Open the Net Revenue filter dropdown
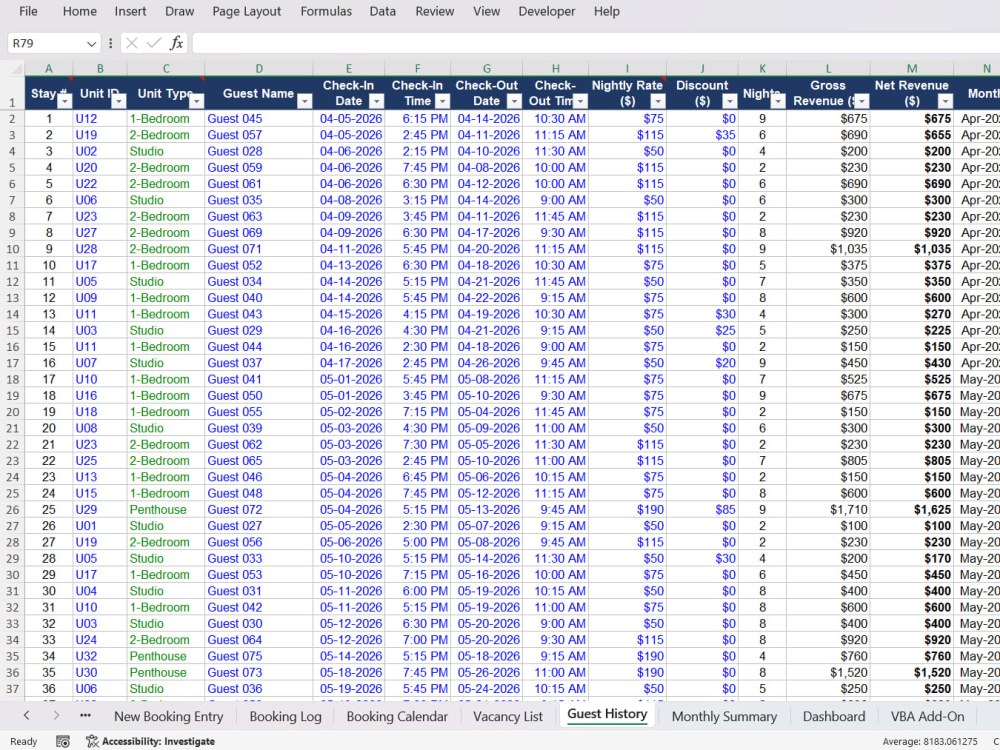Screen dimensions: 1000x750 click(945, 101)
